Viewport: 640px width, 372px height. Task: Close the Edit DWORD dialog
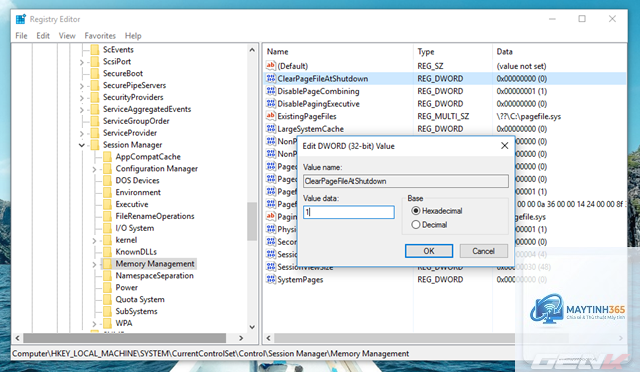(x=504, y=146)
